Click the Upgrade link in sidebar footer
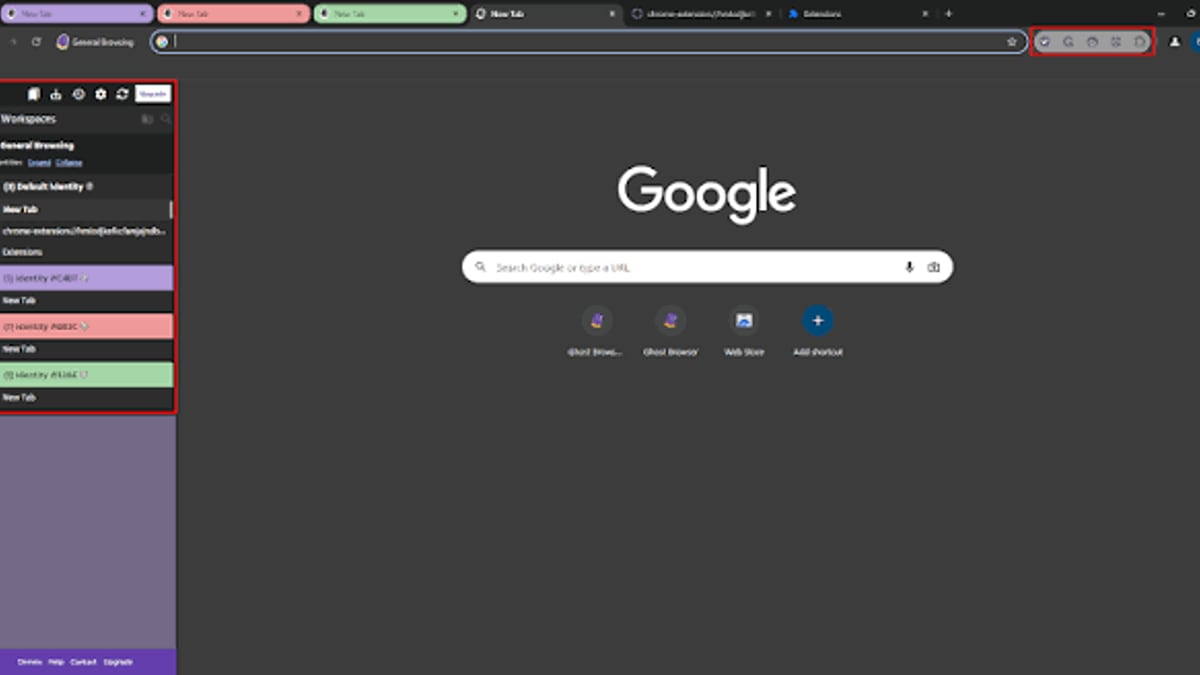This screenshot has height=675, width=1200. 117,662
